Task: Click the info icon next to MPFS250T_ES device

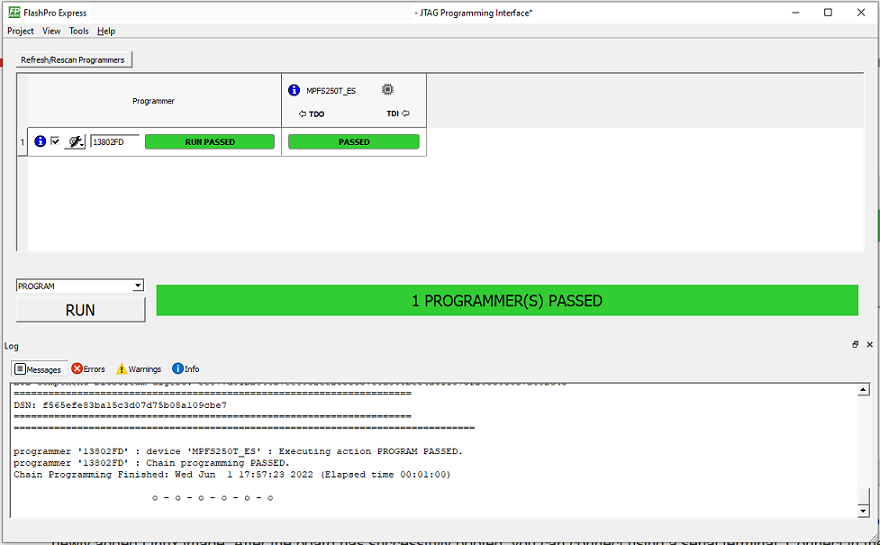Action: point(294,90)
